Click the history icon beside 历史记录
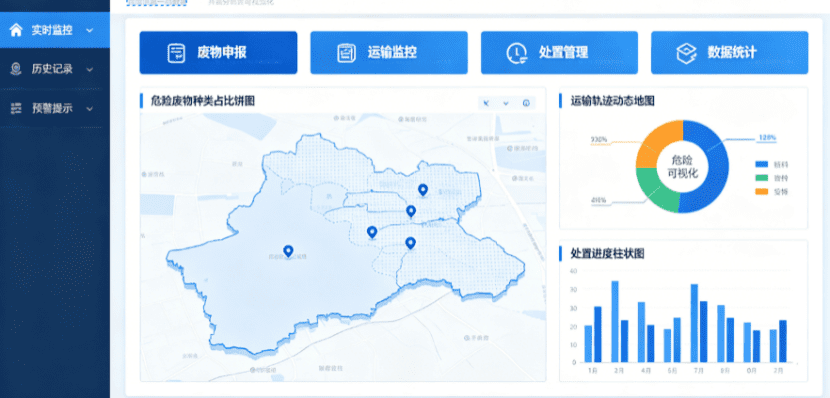 pos(16,69)
